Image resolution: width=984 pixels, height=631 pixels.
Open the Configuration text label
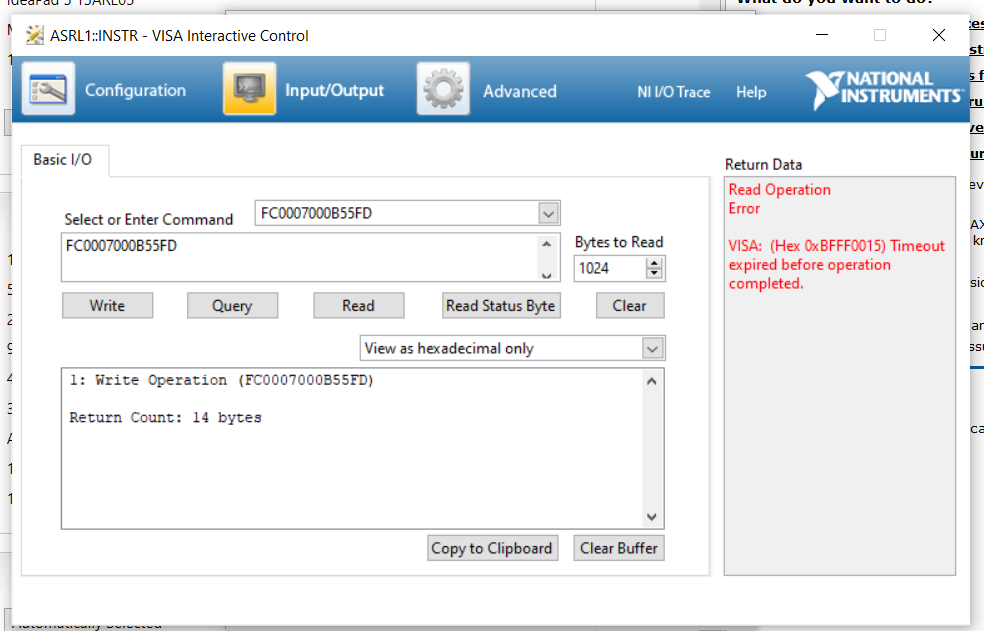pyautogui.click(x=136, y=90)
